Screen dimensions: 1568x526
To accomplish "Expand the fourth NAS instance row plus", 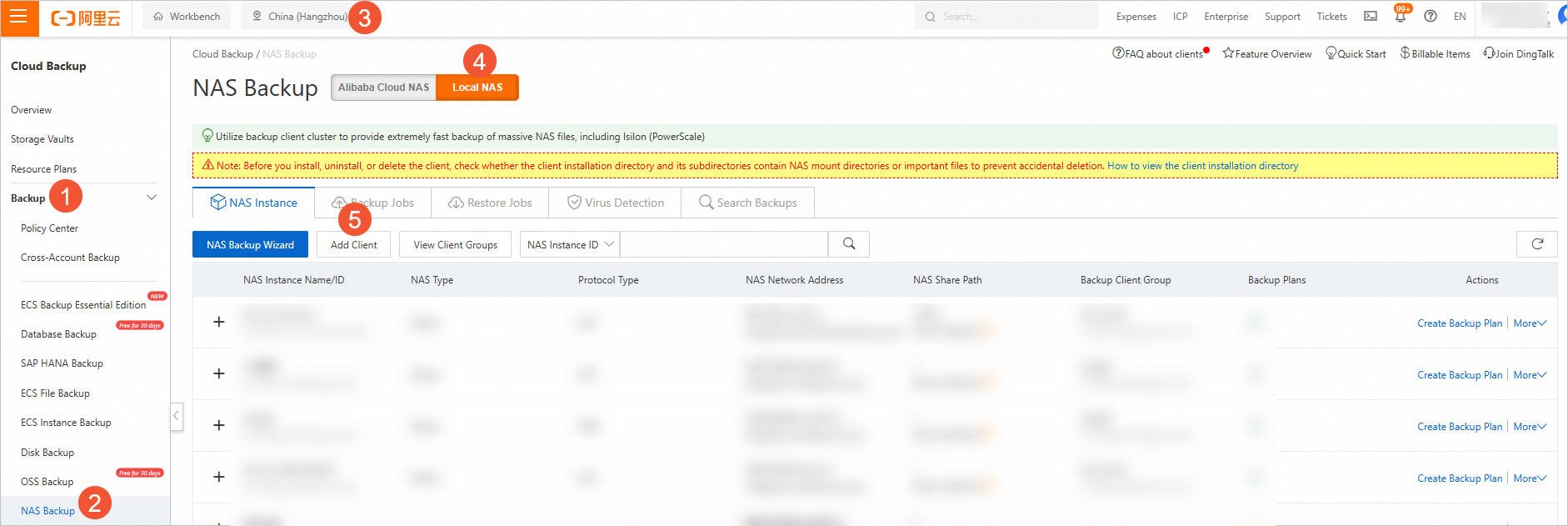I will [x=219, y=477].
